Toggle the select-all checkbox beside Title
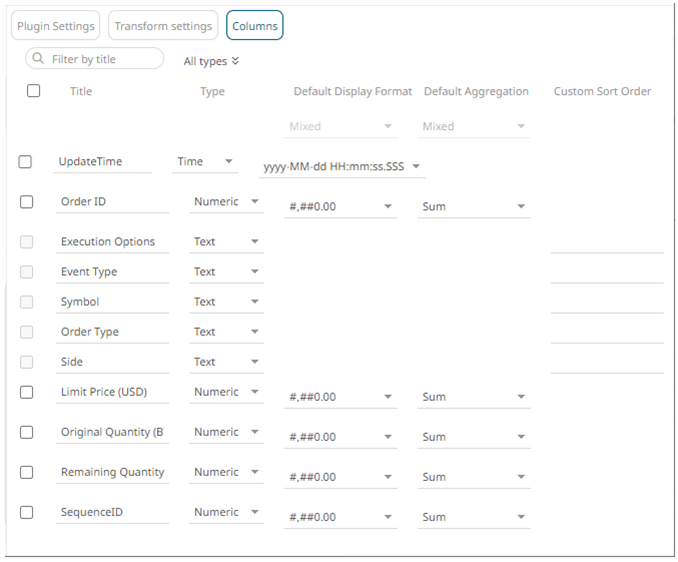Viewport: 678px width, 562px height. tap(34, 91)
